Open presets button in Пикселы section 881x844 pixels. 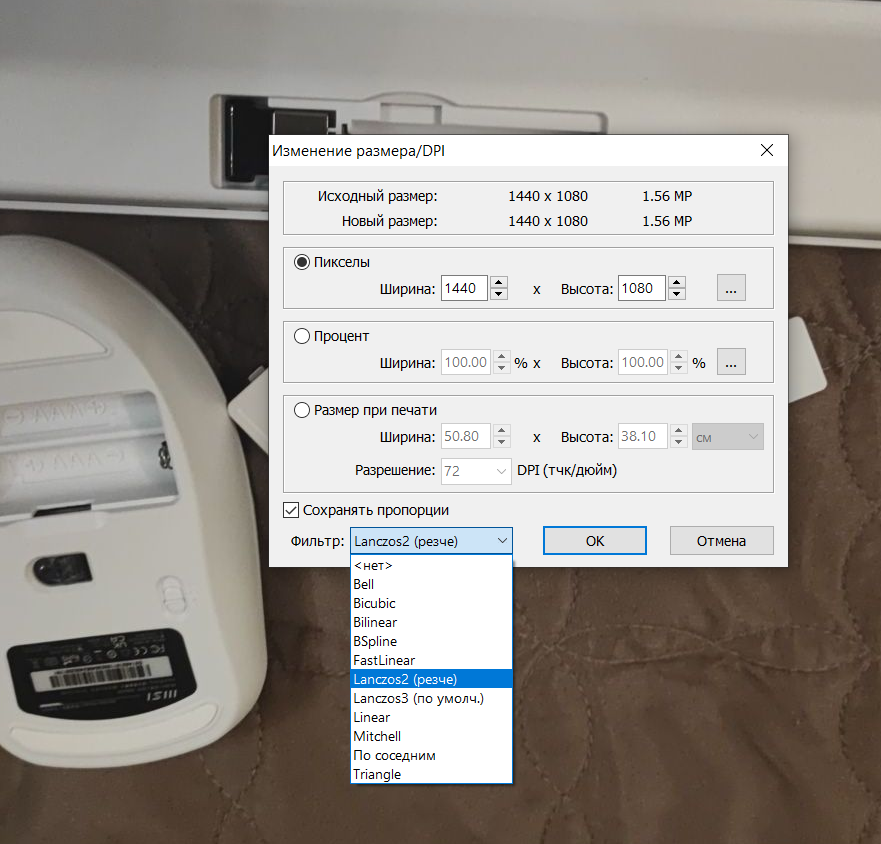(731, 288)
